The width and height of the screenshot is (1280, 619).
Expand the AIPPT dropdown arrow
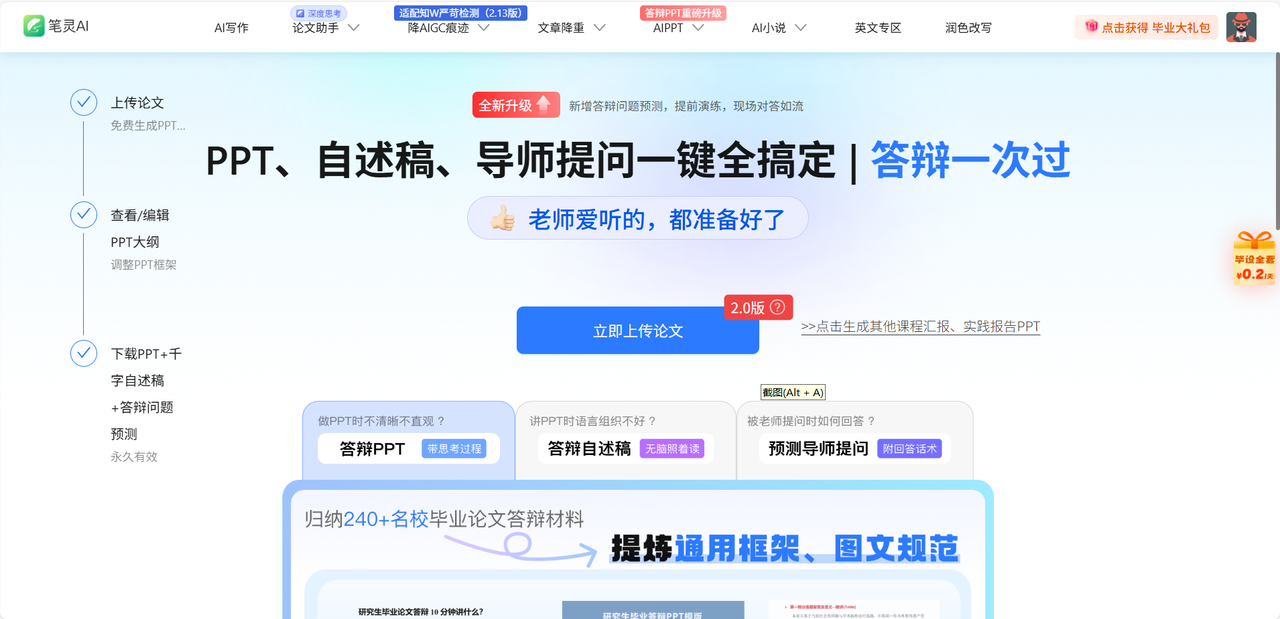(698, 28)
